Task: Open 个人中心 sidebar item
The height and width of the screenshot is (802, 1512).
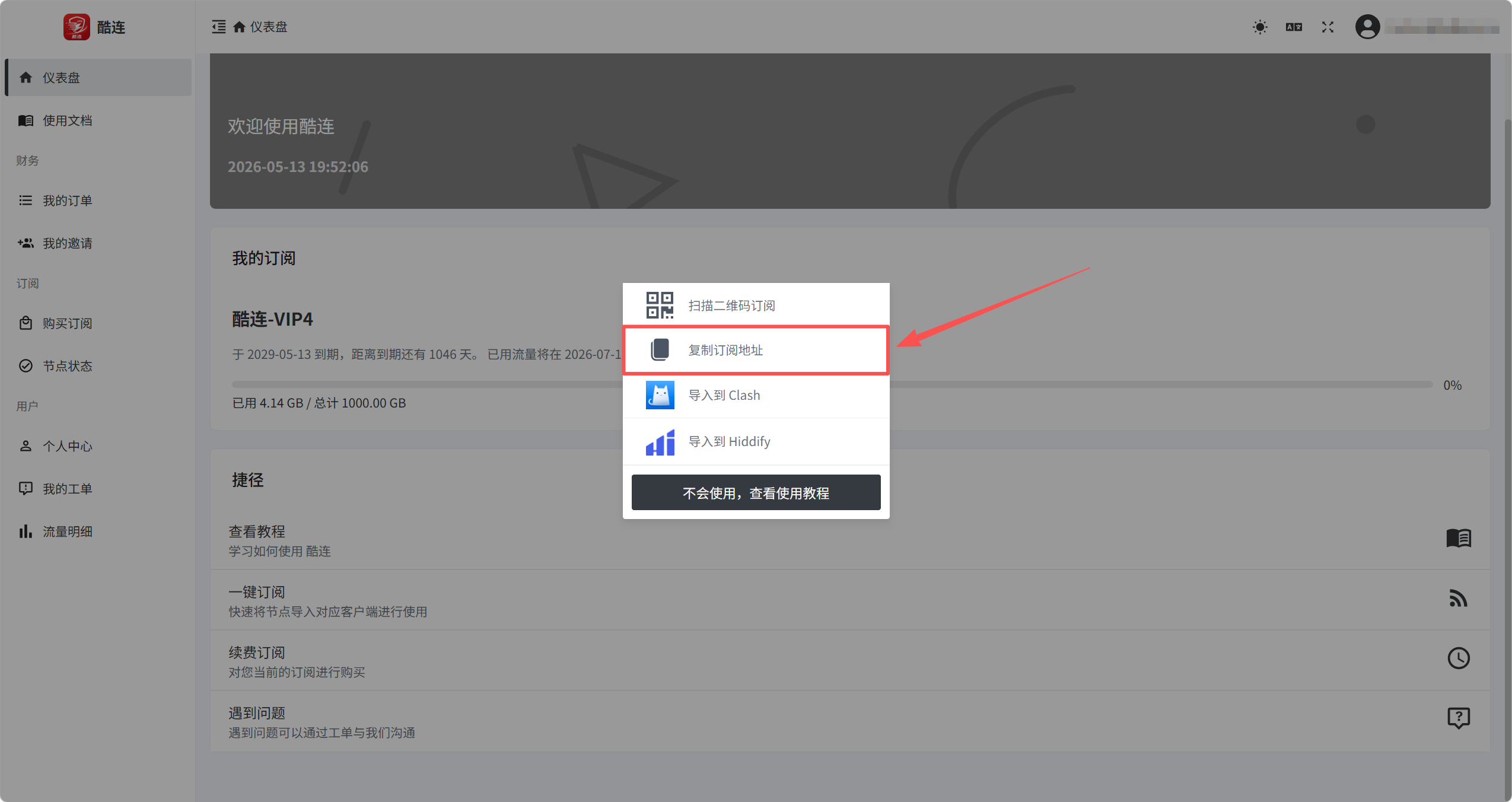Action: 98,446
